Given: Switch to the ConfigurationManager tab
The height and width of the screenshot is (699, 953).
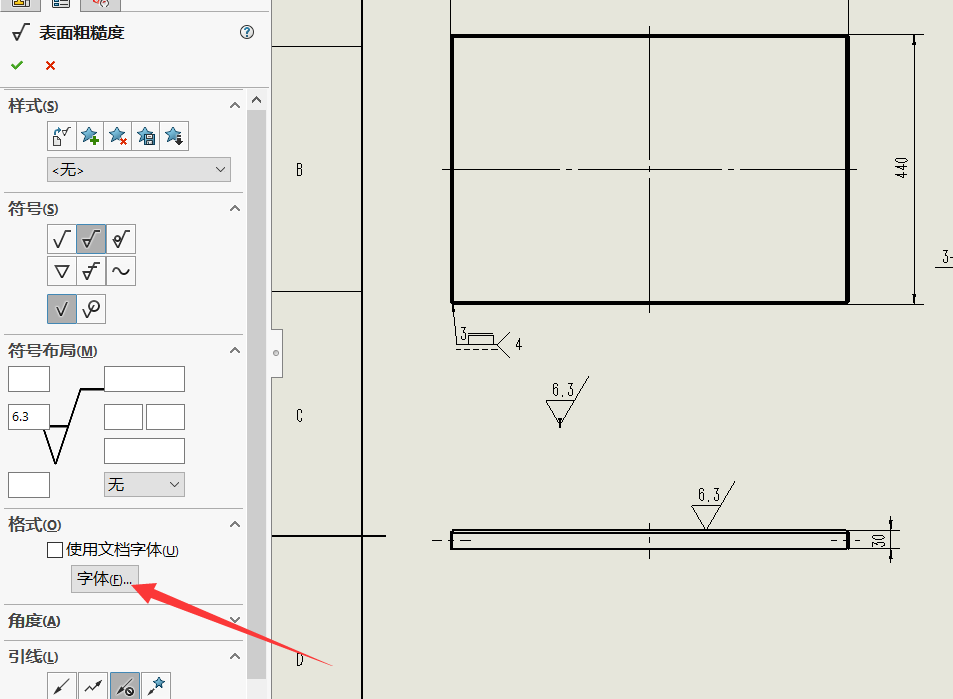Looking at the screenshot, I should (101, 4).
